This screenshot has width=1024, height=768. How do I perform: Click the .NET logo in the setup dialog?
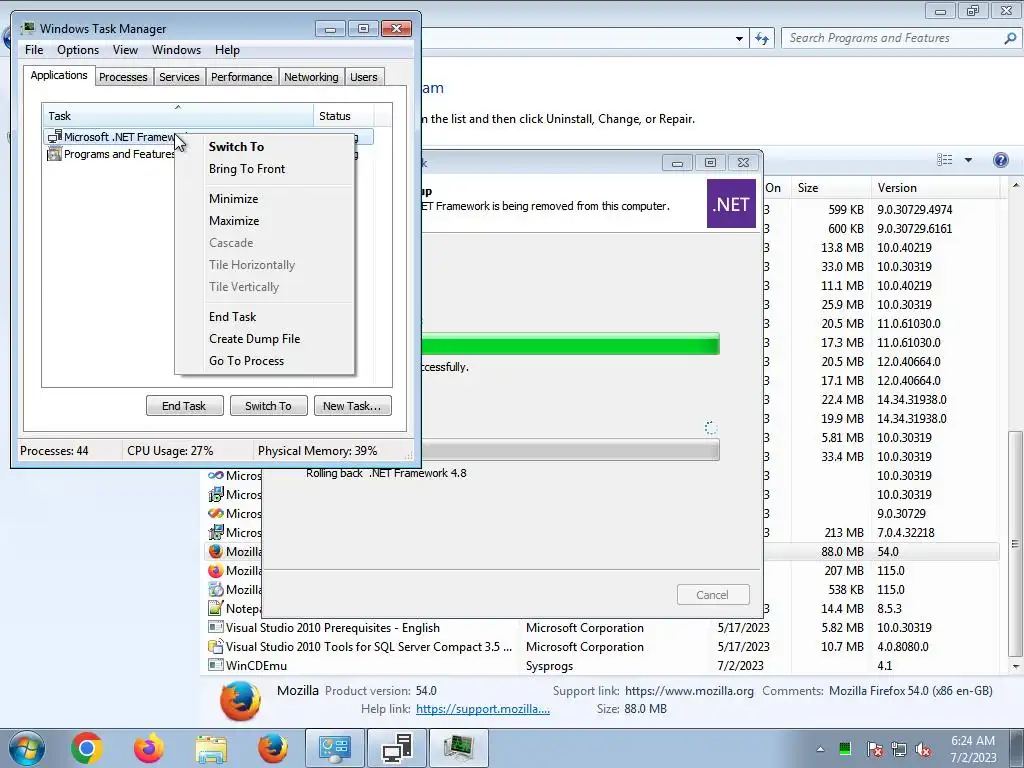(731, 204)
